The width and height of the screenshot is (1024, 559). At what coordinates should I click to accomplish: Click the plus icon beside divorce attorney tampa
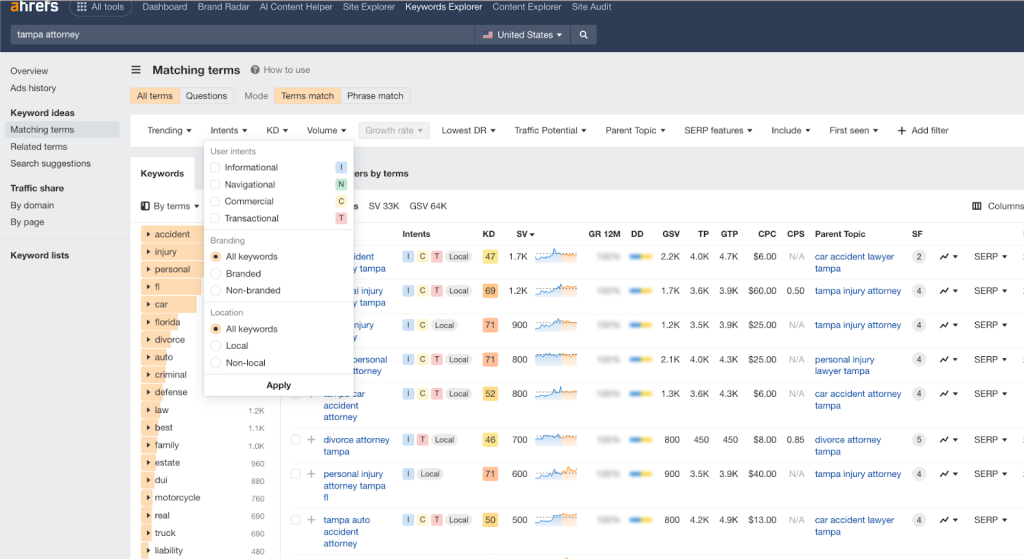tap(311, 440)
